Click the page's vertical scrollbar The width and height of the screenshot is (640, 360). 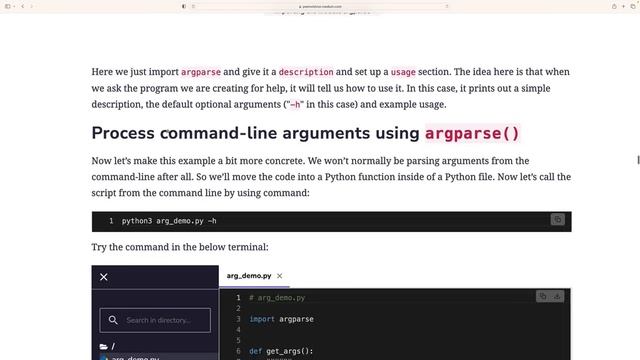point(638,160)
